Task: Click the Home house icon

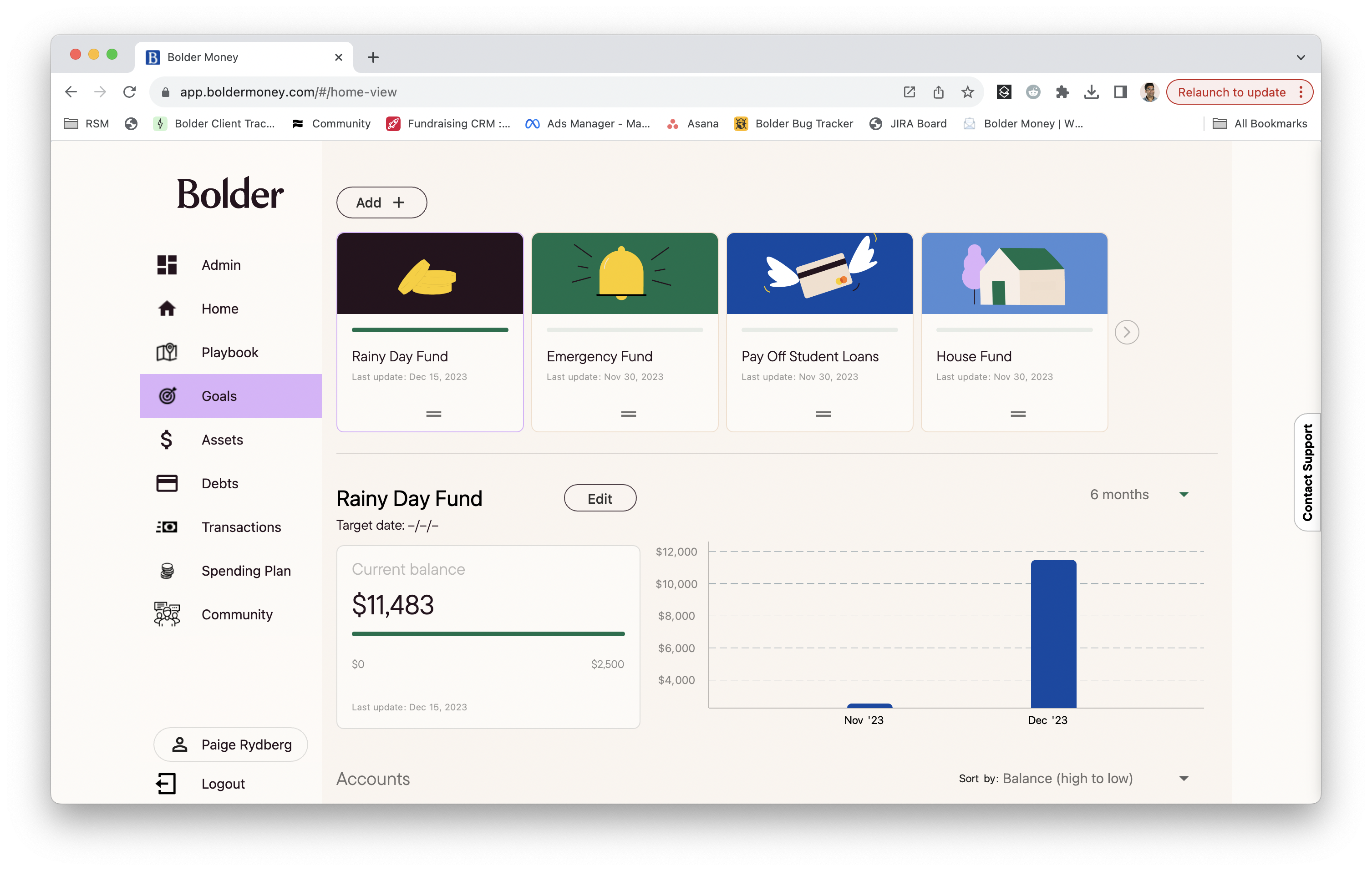Action: [x=166, y=309]
